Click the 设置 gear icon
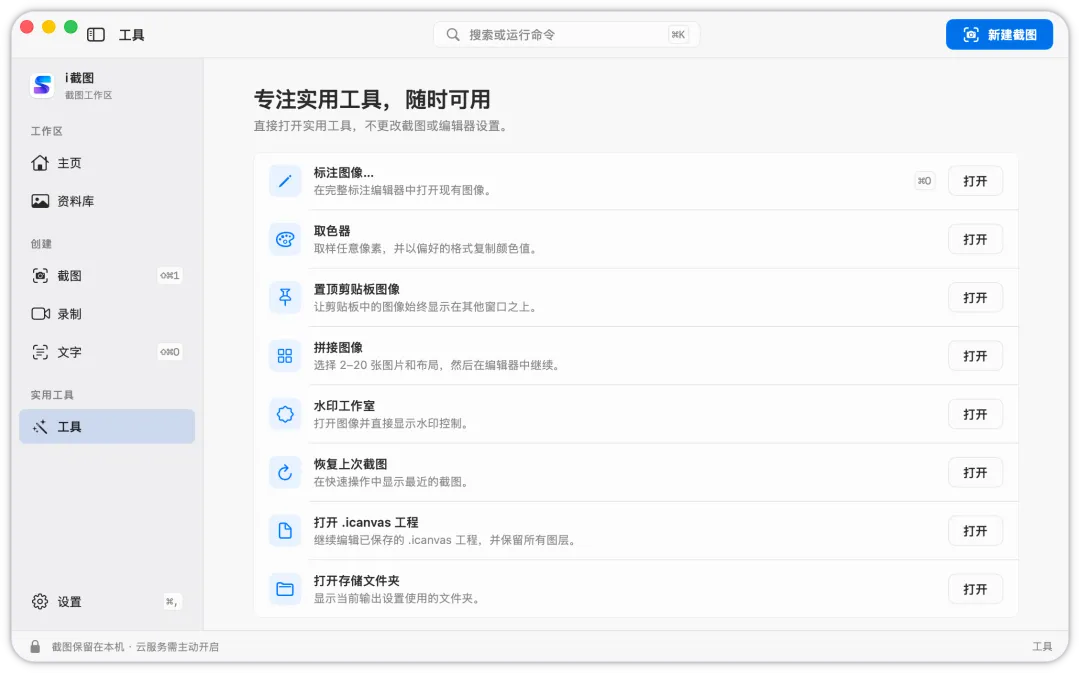Screen dimensions: 1080x673 coord(40,601)
